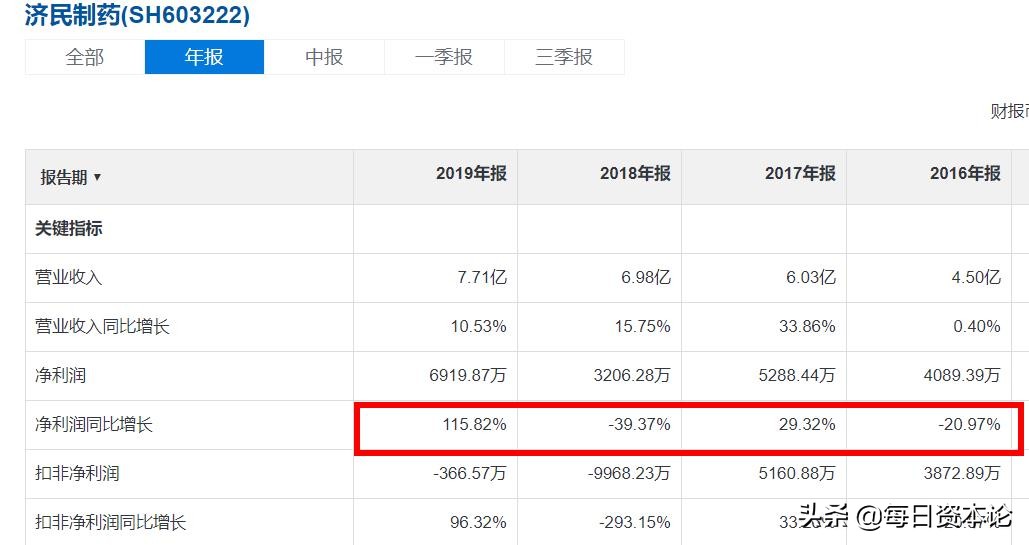Select the 扣非净利润同比增长 row label

point(111,522)
